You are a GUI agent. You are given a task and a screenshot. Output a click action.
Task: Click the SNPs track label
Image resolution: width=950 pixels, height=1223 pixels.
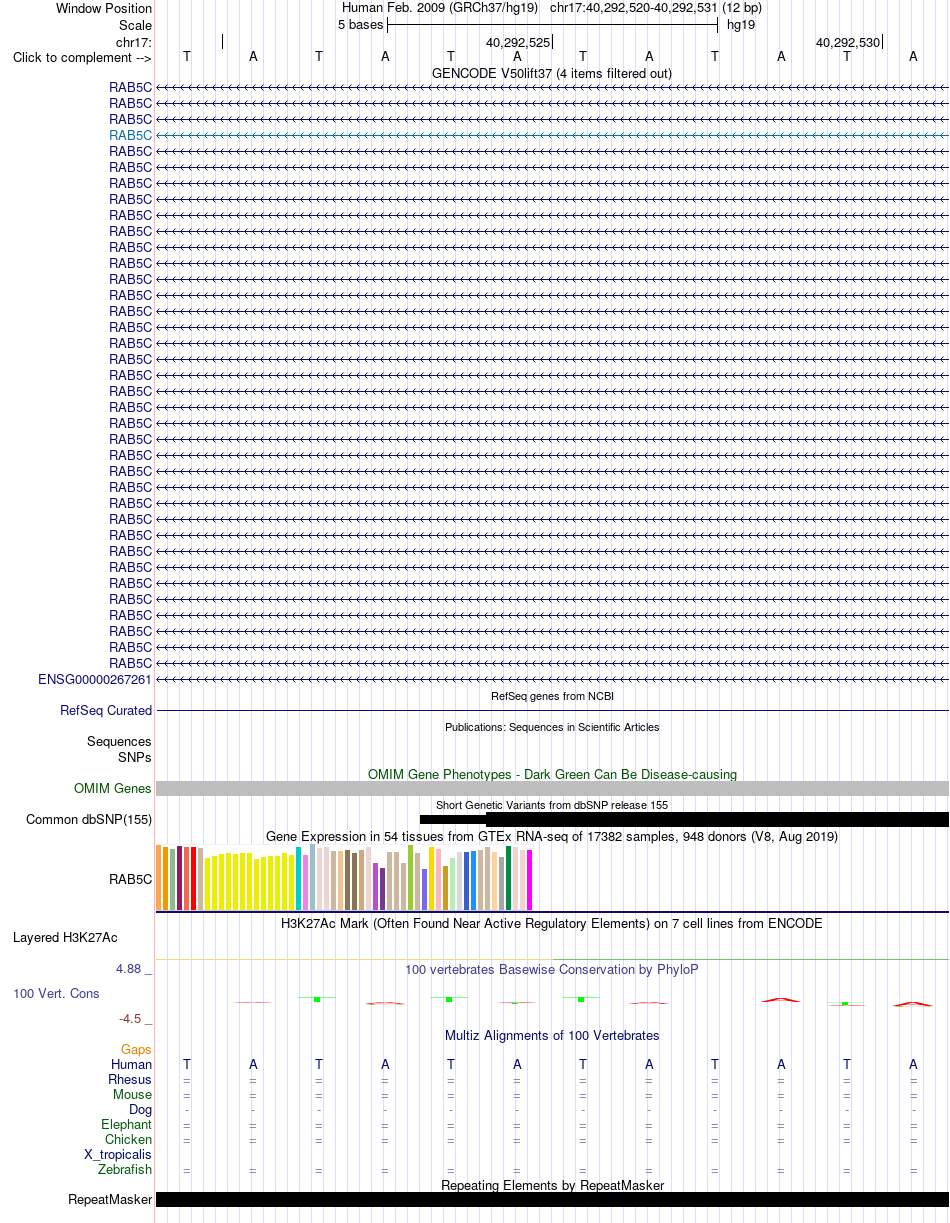[135, 758]
